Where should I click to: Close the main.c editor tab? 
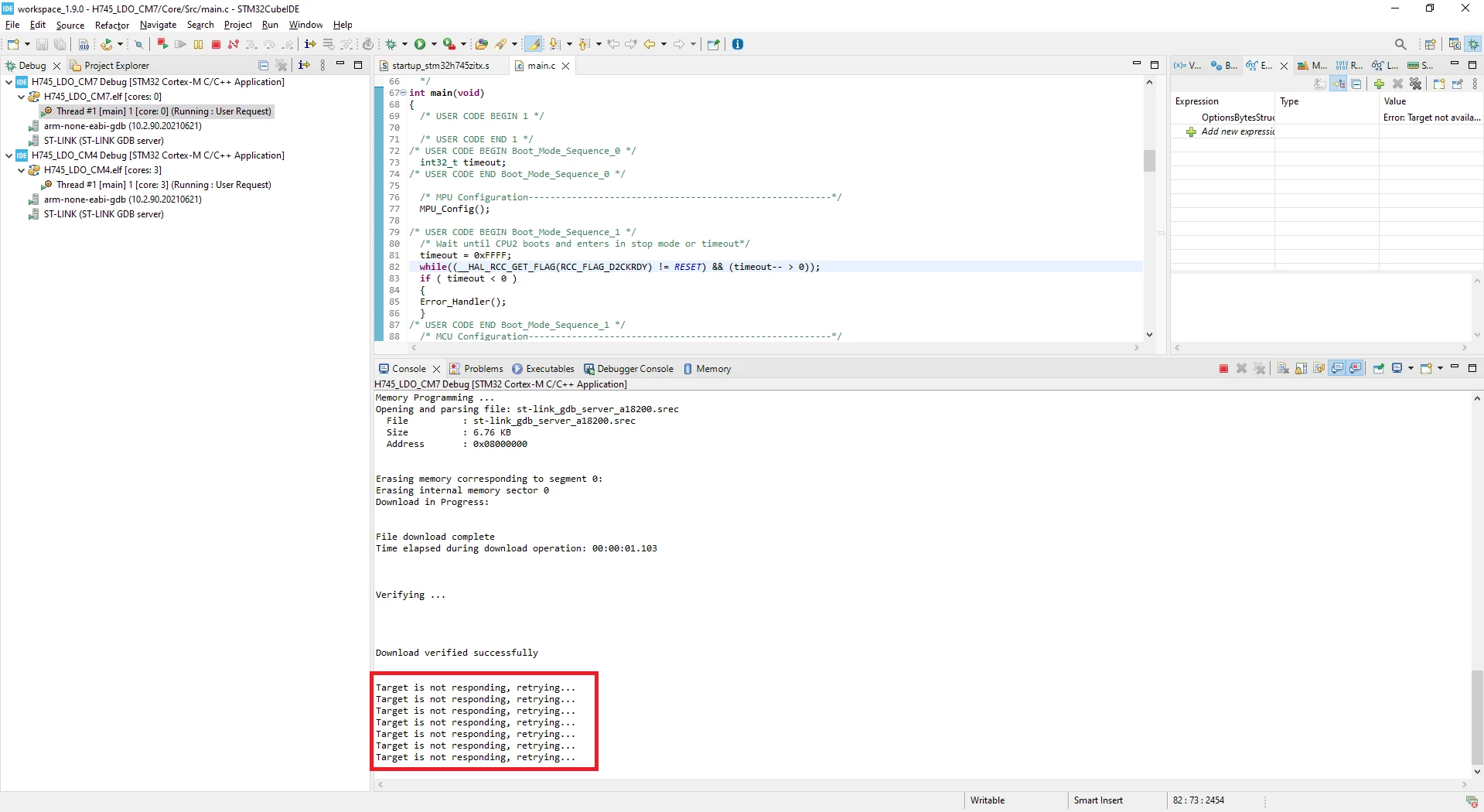point(566,66)
